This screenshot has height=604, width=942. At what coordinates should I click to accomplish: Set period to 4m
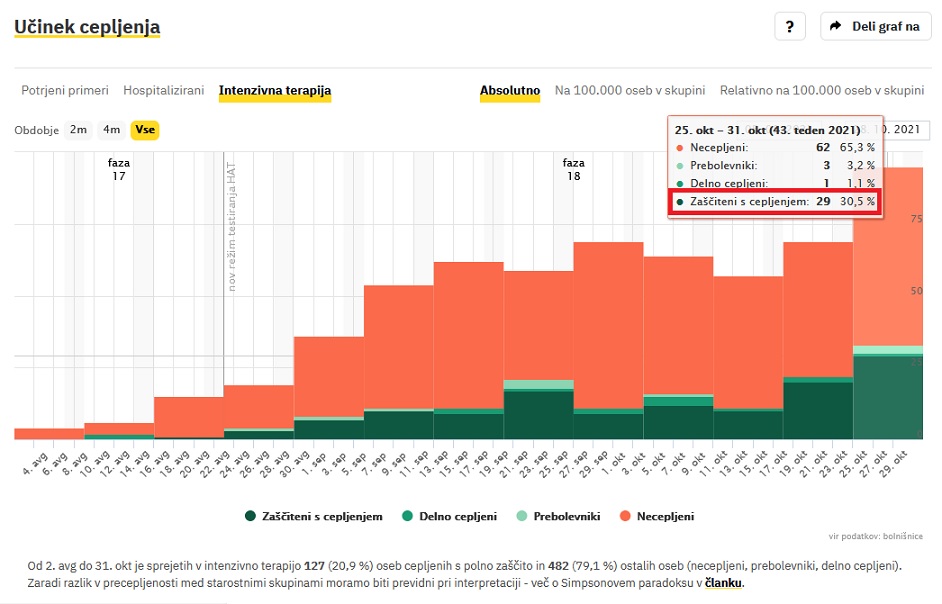[111, 130]
